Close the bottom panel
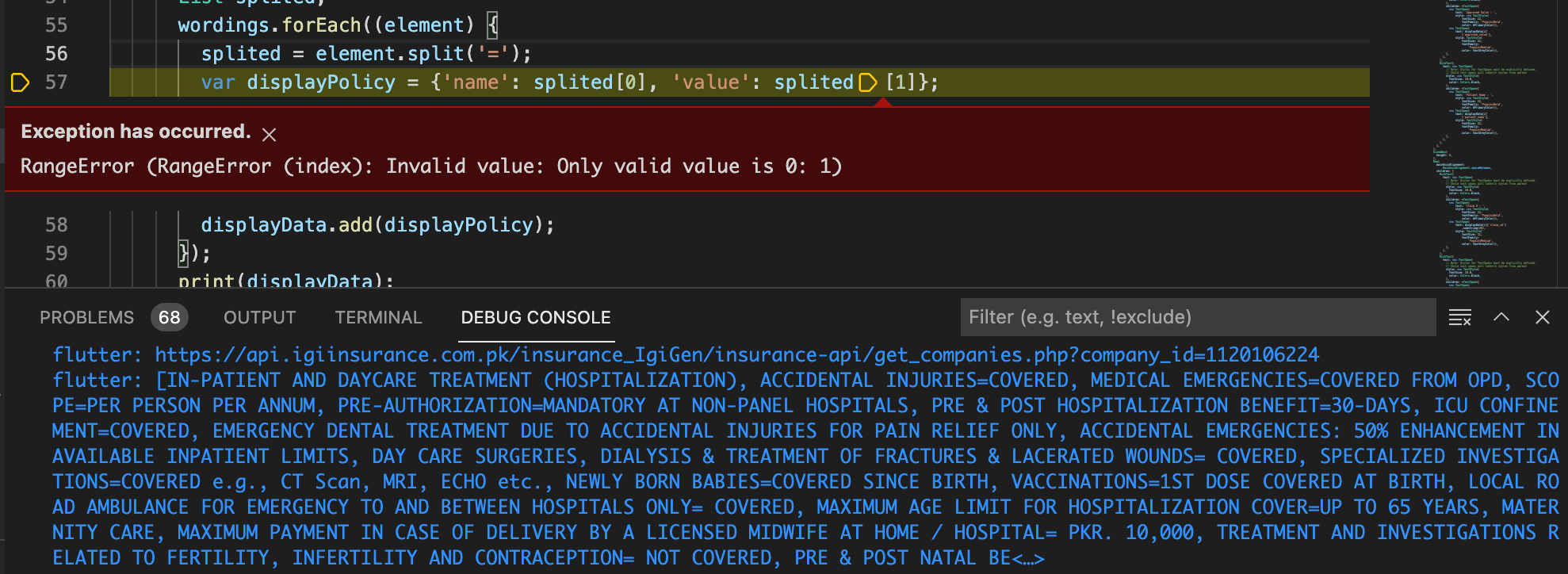Screen dimensions: 1568x574 coord(1542,317)
